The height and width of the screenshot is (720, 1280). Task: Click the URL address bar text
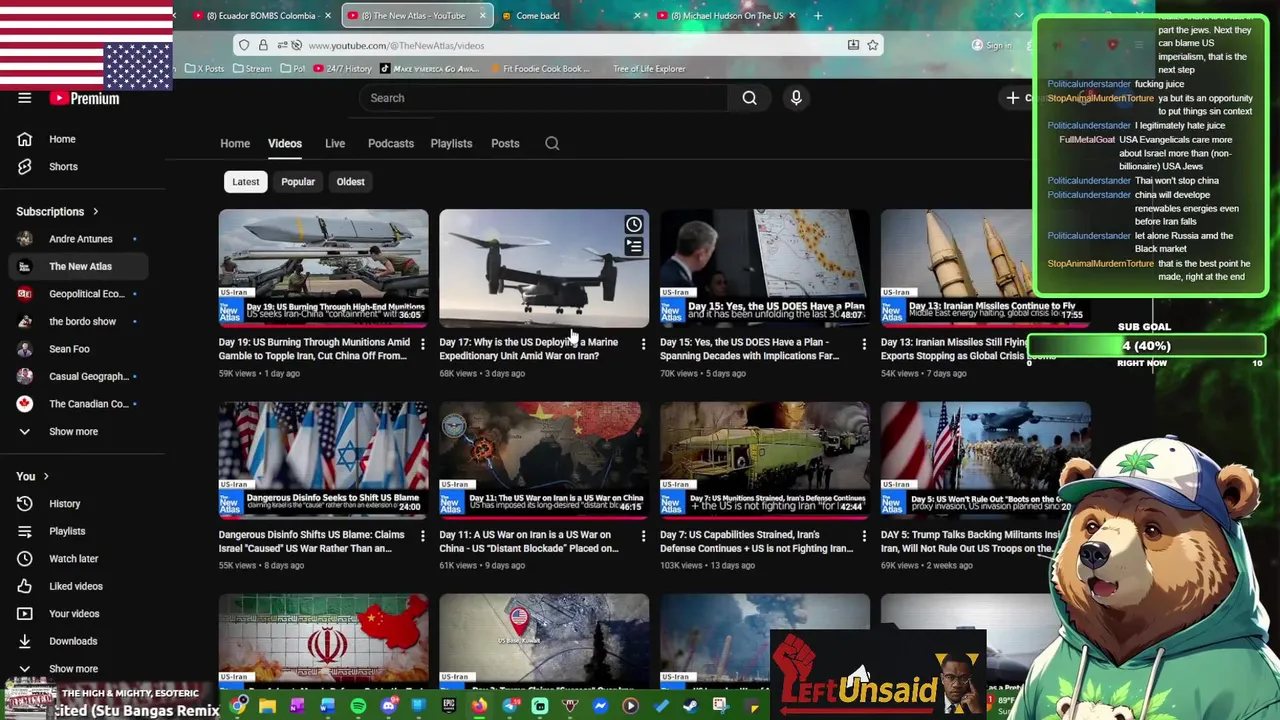[x=396, y=45]
